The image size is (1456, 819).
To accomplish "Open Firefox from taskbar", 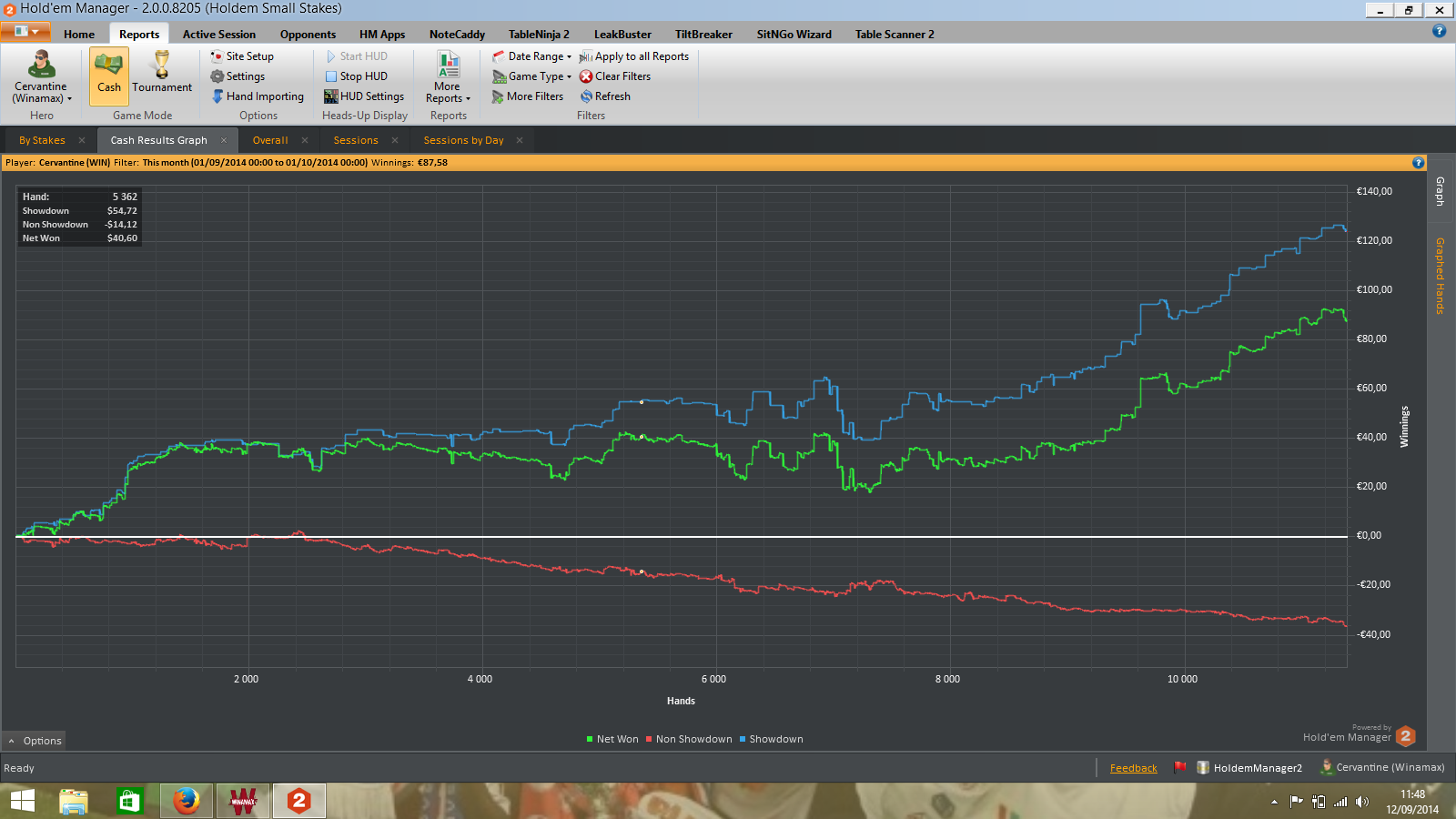I will [x=187, y=801].
